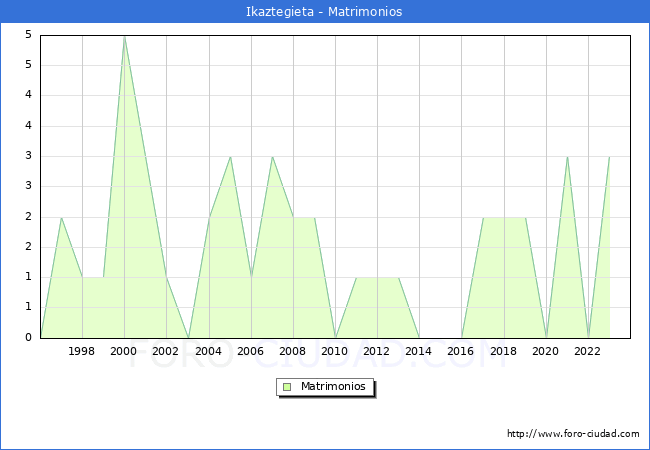Click the 2008 x-axis label
The width and height of the screenshot is (650, 450).
coord(292,351)
